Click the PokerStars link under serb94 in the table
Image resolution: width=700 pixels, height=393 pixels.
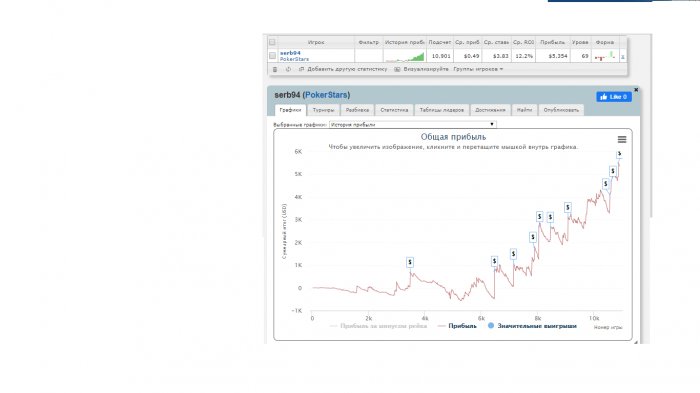coord(294,59)
